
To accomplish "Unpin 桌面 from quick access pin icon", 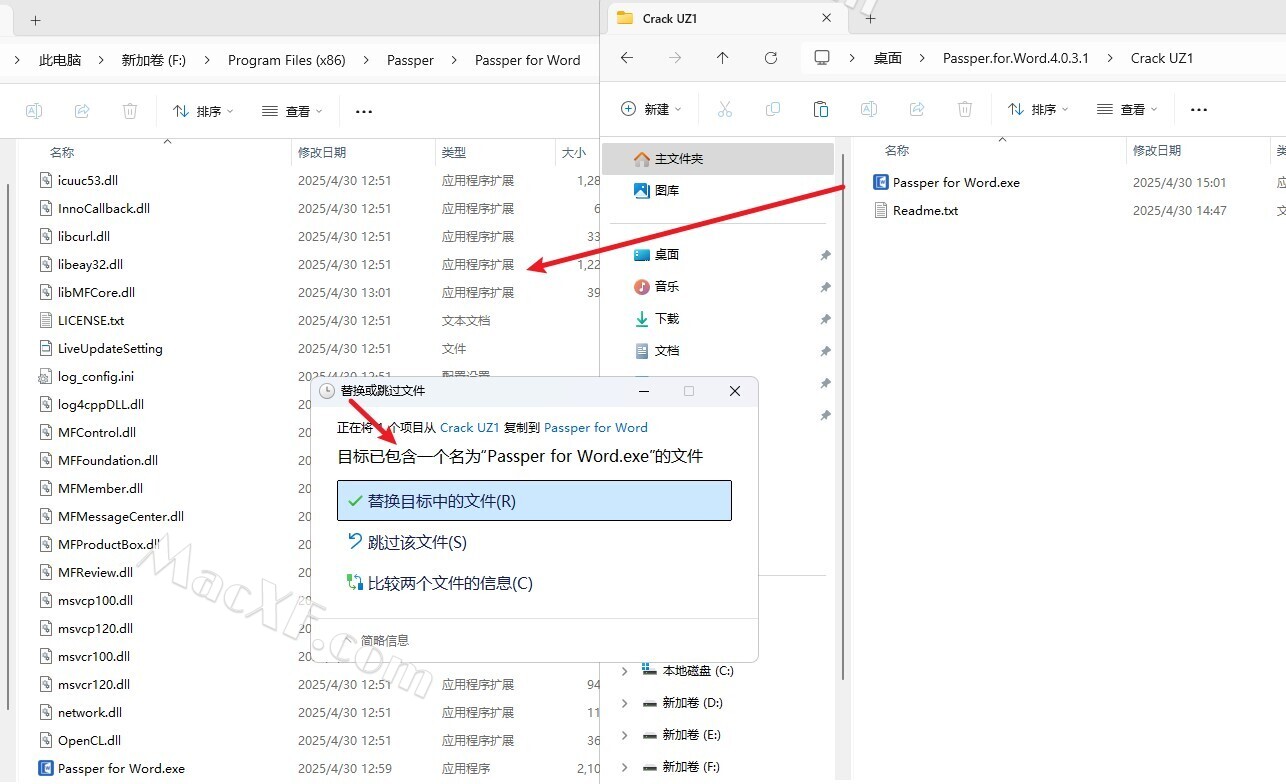I will (825, 256).
